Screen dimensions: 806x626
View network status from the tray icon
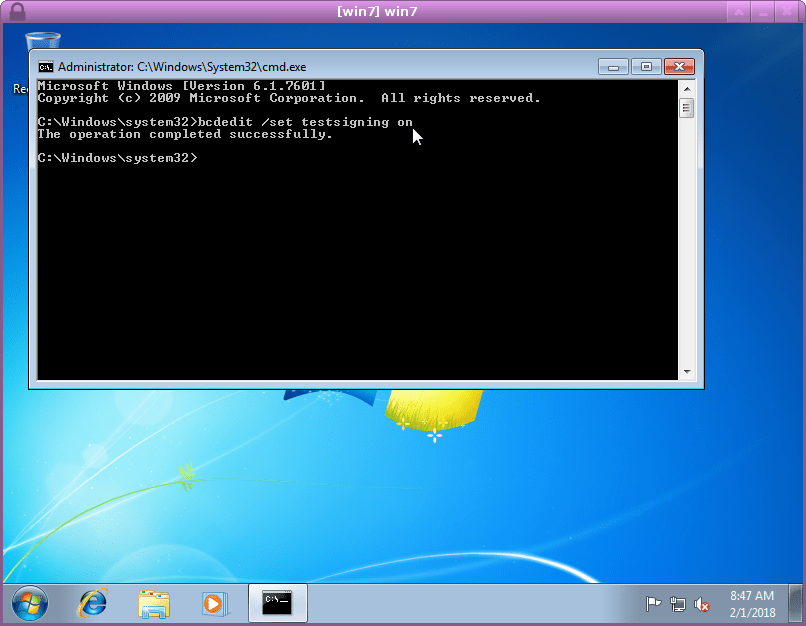pyautogui.click(x=678, y=603)
